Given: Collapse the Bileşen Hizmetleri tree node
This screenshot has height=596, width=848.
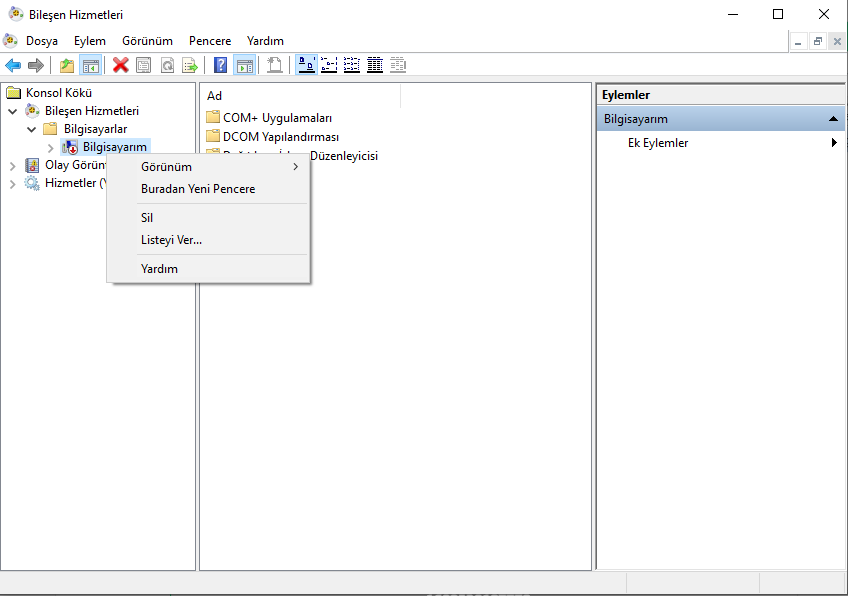Looking at the screenshot, I should point(12,111).
